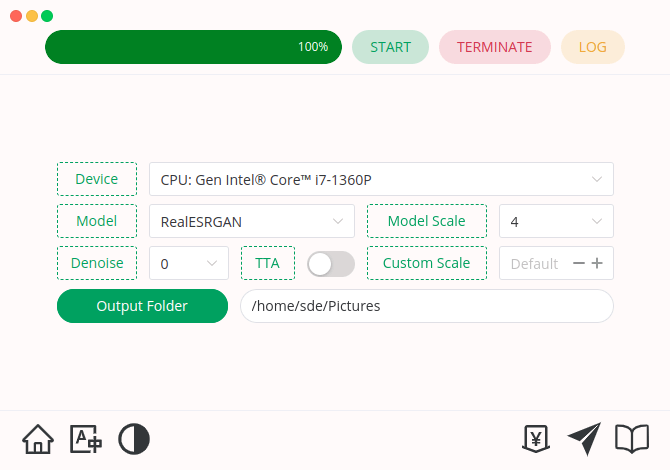
Task: Click the TERMINATE button
Action: (x=495, y=47)
